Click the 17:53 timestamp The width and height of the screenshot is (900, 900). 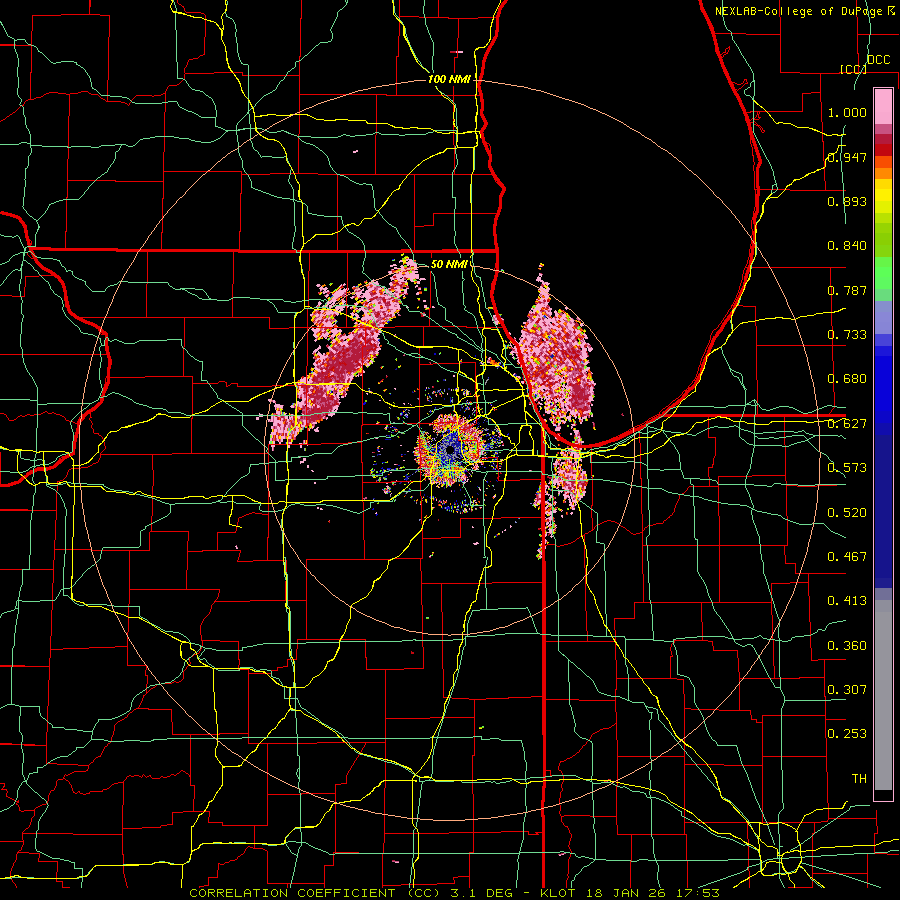[x=696, y=893]
